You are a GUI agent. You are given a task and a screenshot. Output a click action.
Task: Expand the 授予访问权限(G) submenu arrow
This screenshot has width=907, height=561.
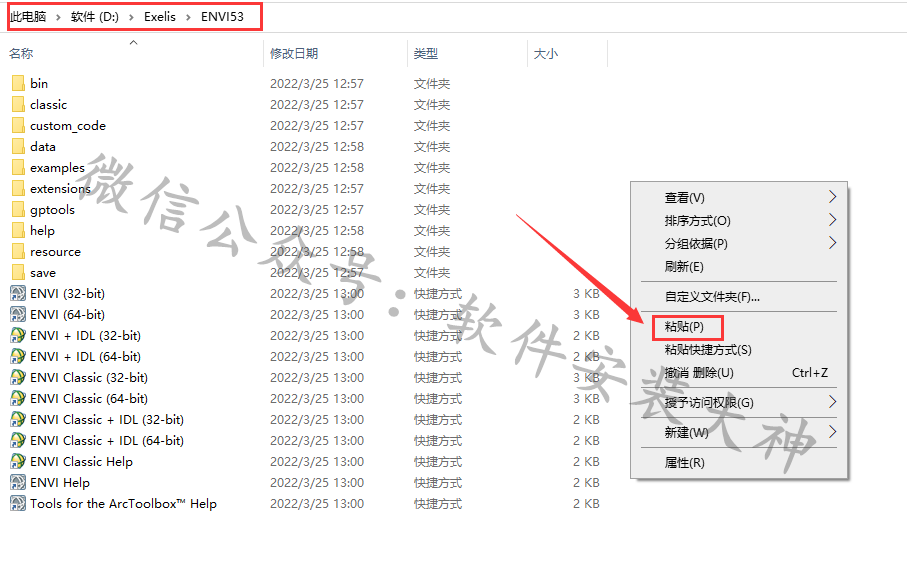tap(832, 402)
